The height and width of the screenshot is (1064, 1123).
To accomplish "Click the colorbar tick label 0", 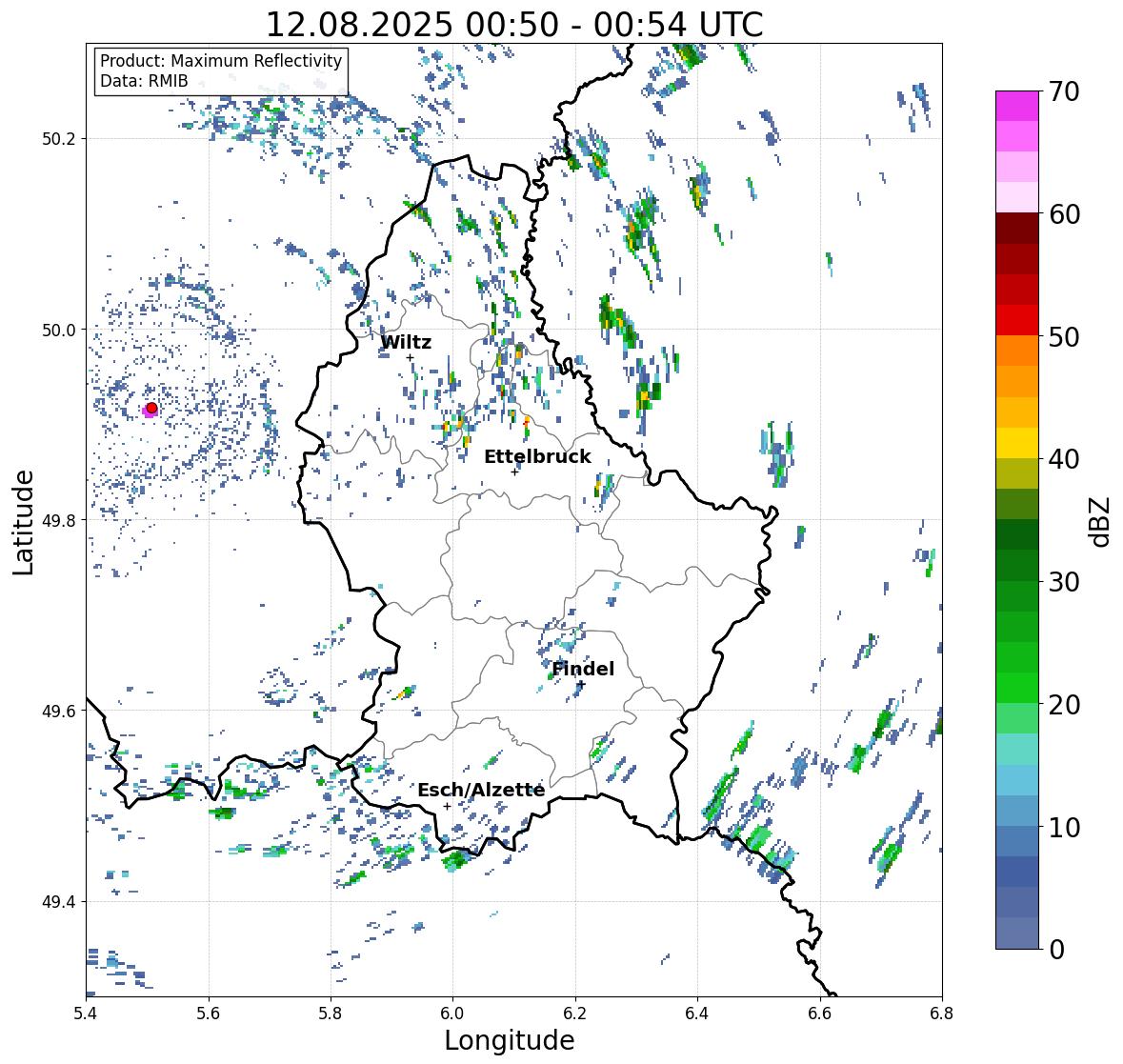I will (1056, 950).
